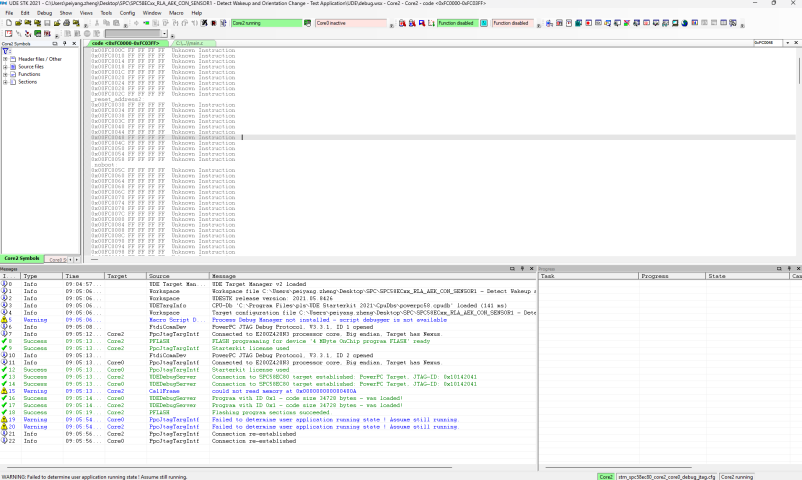Select message 'Flashing program sections succeeded'

pyautogui.click(x=268, y=412)
